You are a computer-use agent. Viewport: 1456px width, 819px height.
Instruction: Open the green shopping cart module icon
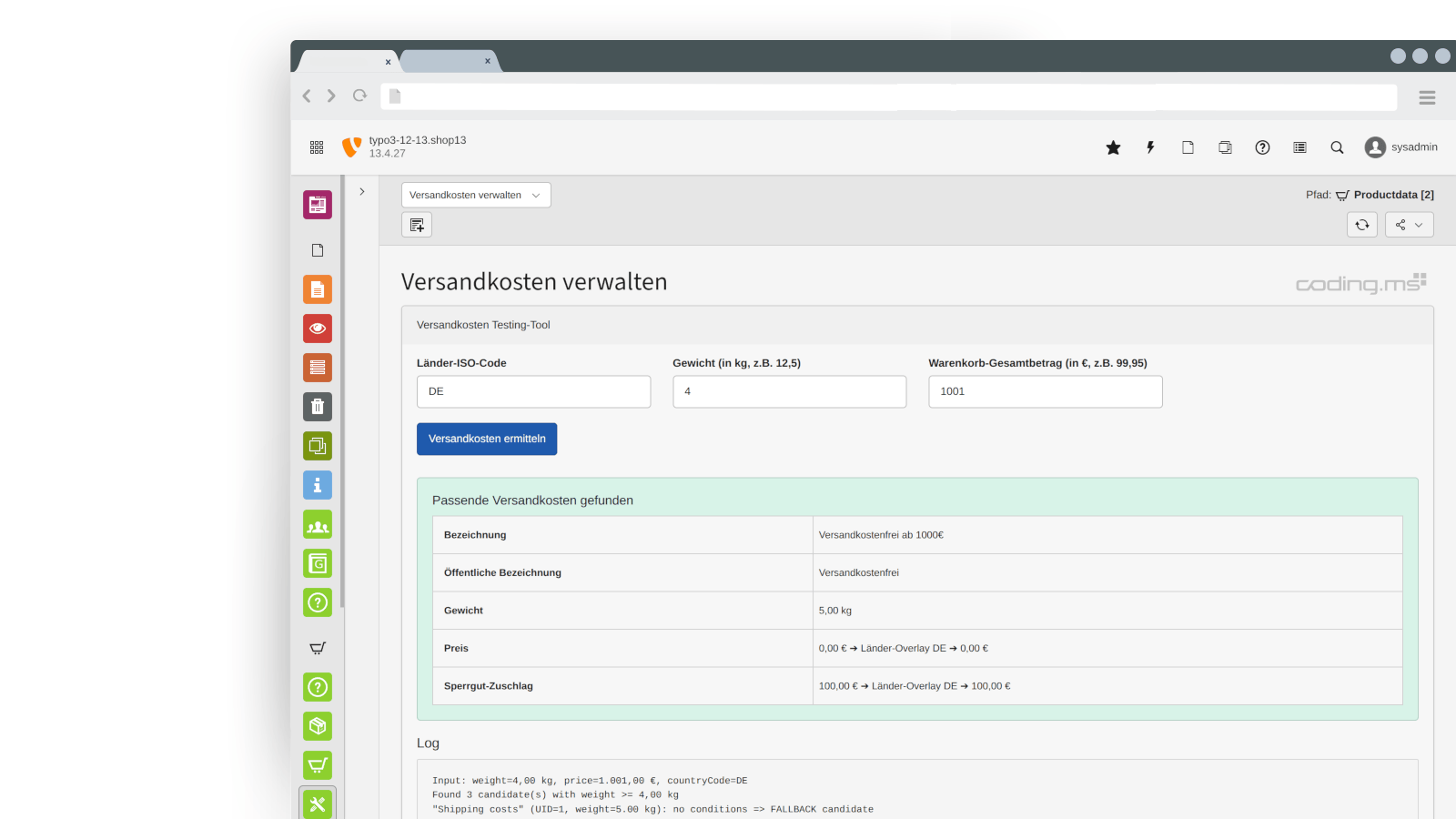(x=317, y=765)
